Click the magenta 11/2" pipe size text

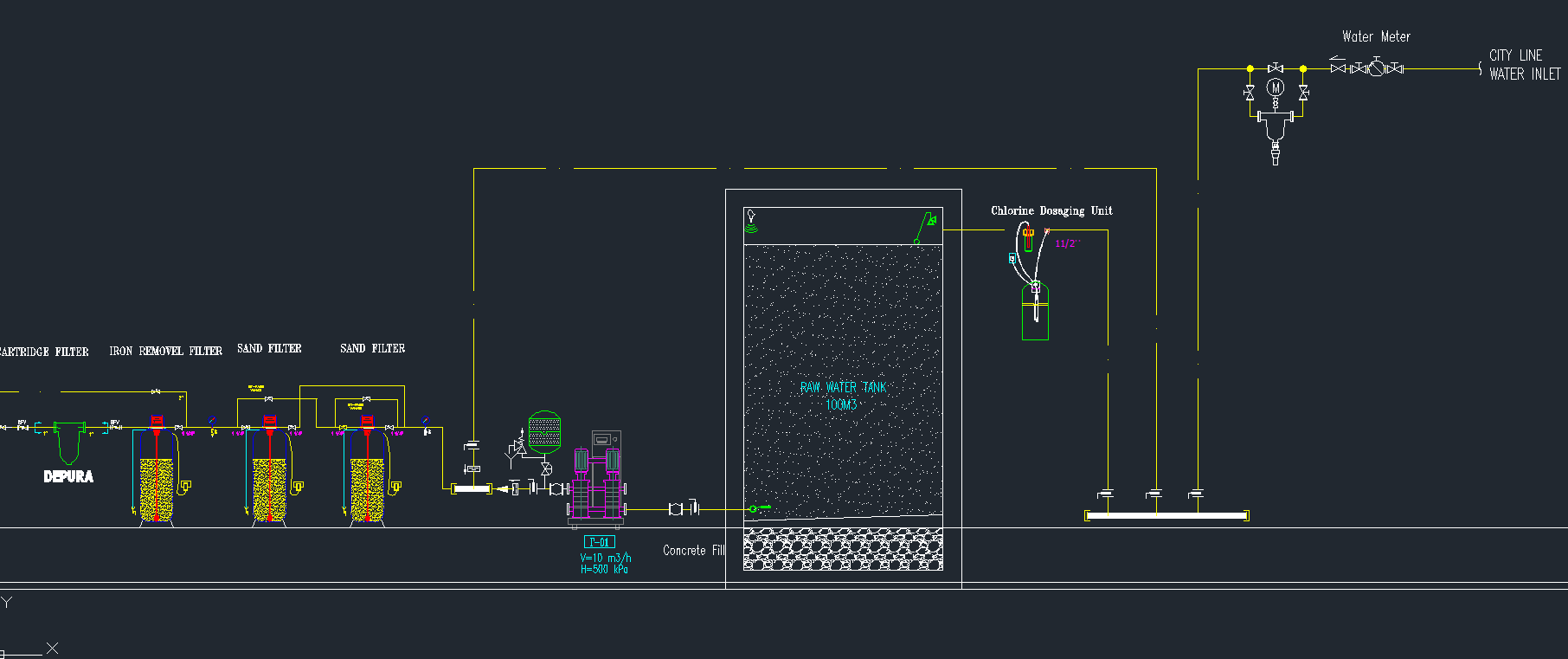click(x=1067, y=244)
